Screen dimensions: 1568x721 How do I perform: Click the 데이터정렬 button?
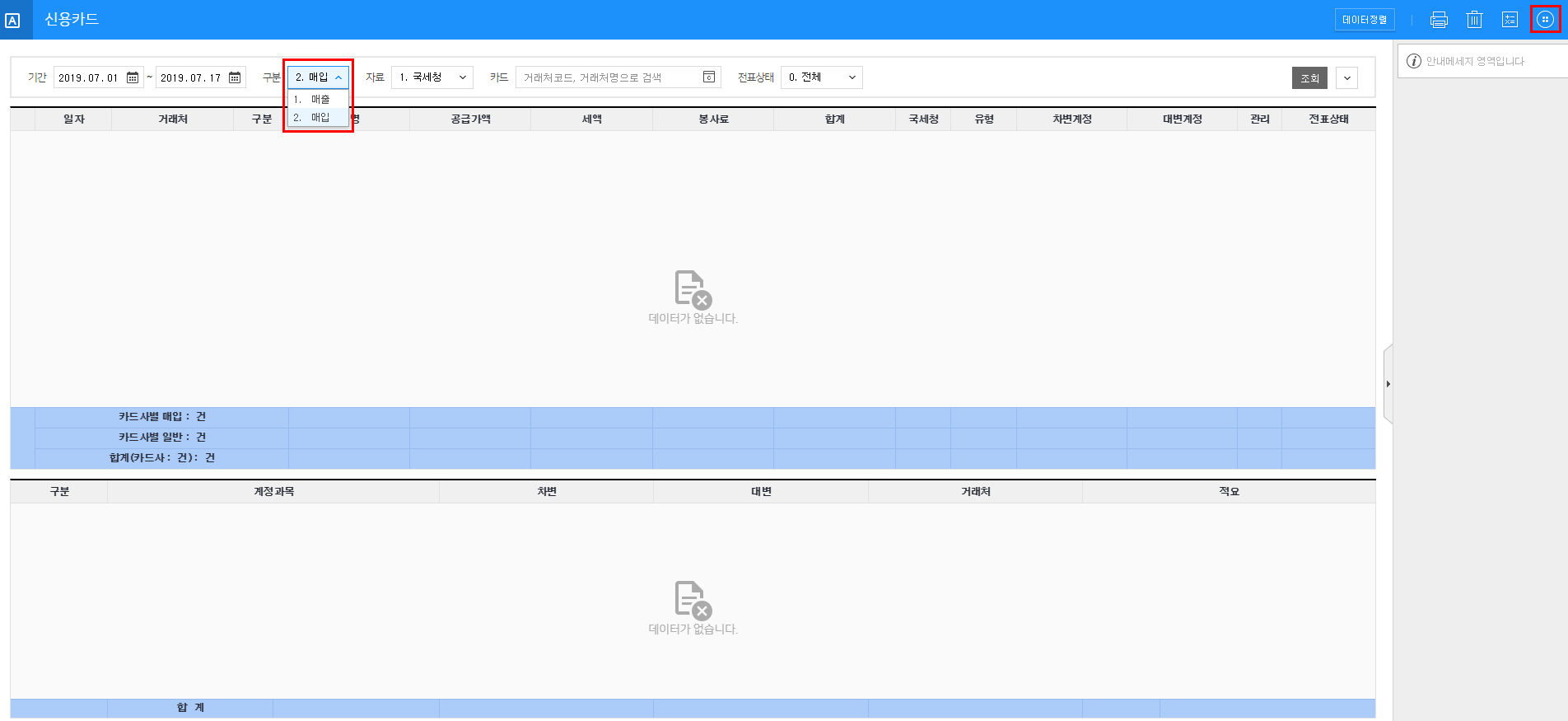point(1365,20)
